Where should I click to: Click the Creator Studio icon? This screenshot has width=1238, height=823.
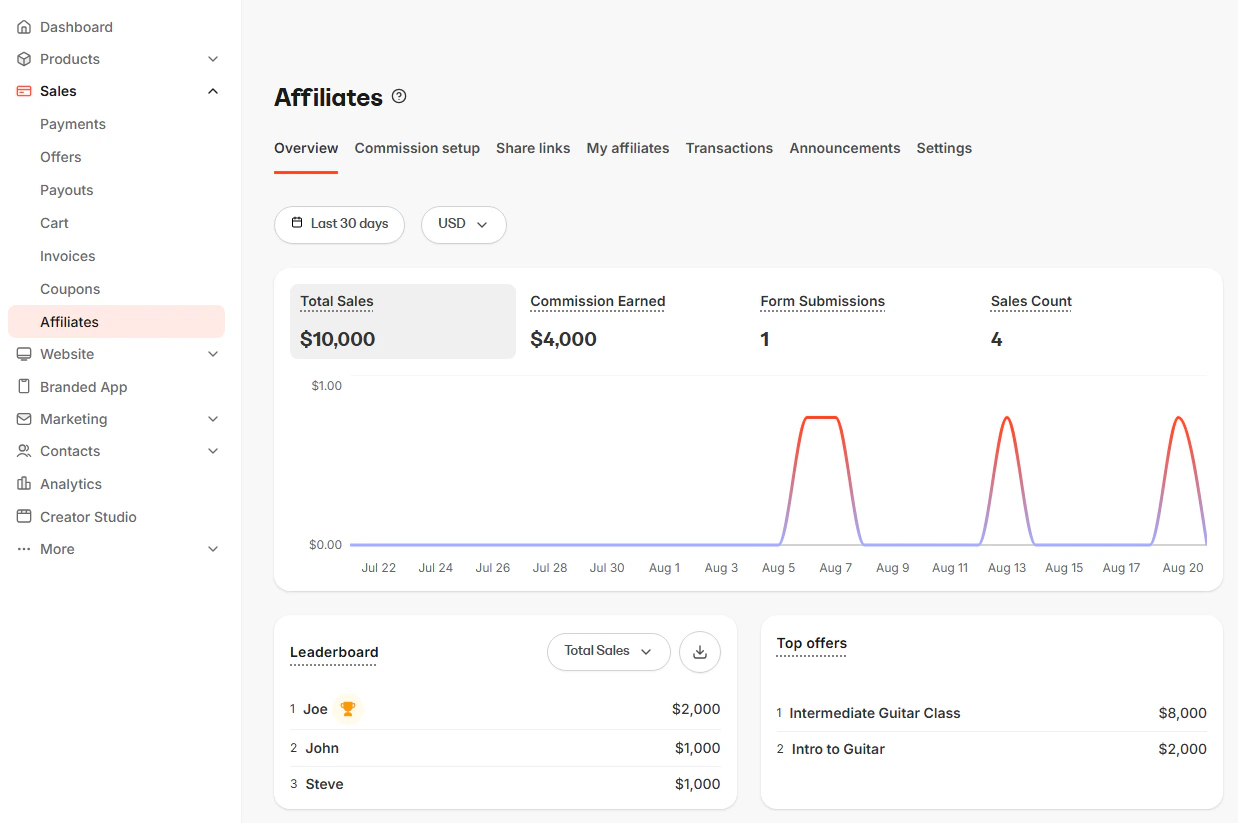pos(23,516)
